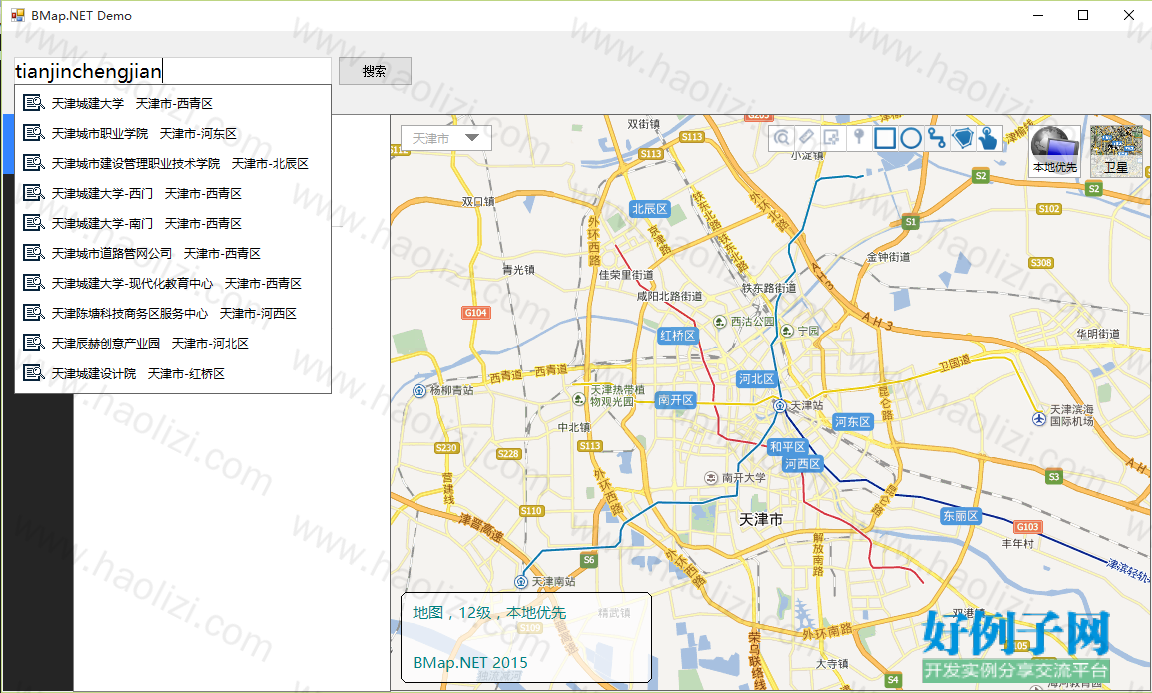The width and height of the screenshot is (1152, 693).
Task: Click the 和平区 district label on map
Action: tap(788, 447)
